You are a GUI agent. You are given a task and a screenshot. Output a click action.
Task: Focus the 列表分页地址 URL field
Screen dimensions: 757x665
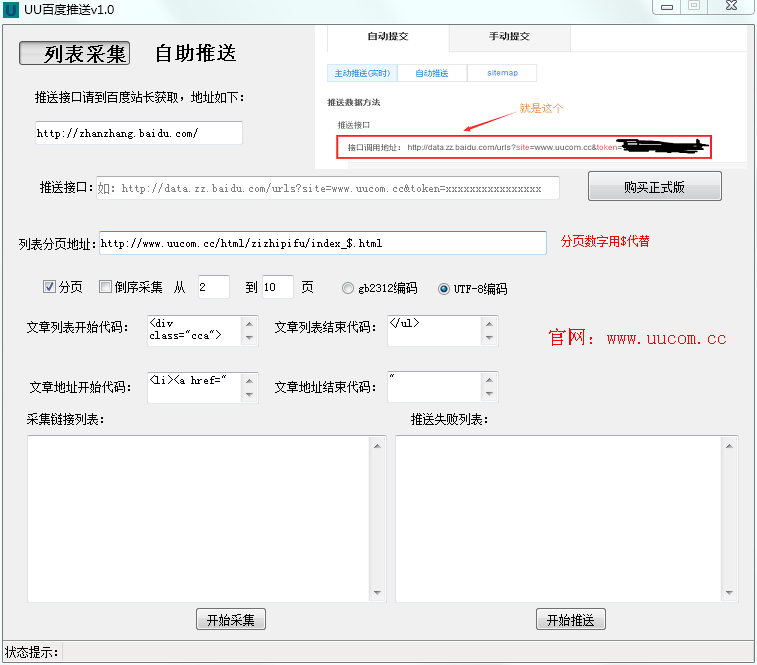pyautogui.click(x=322, y=243)
